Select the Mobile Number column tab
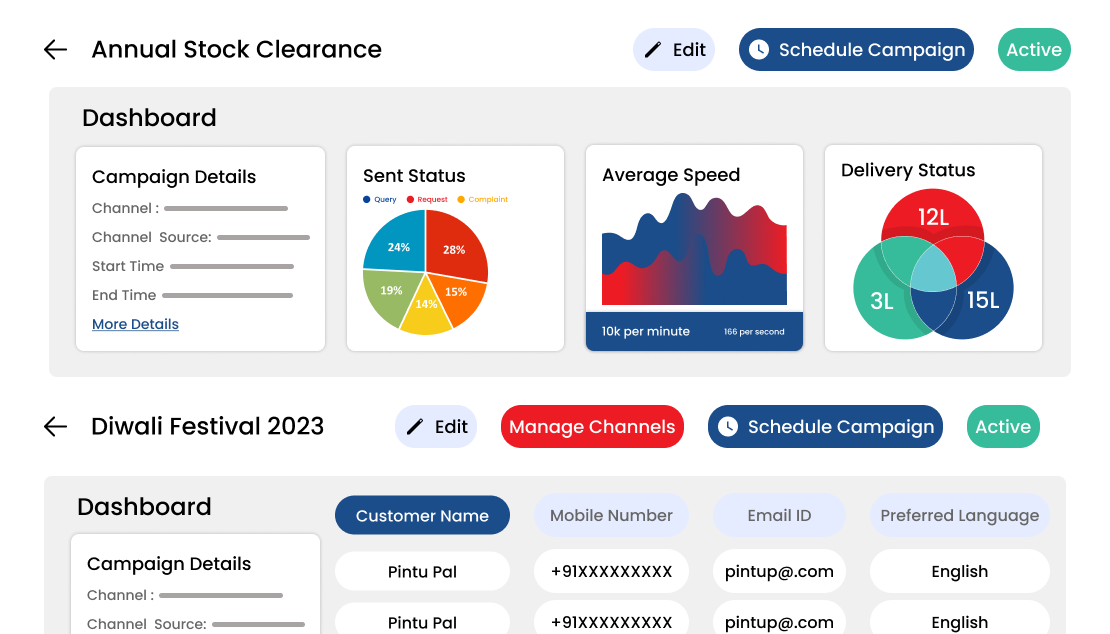The height and width of the screenshot is (634, 1110). click(x=612, y=515)
